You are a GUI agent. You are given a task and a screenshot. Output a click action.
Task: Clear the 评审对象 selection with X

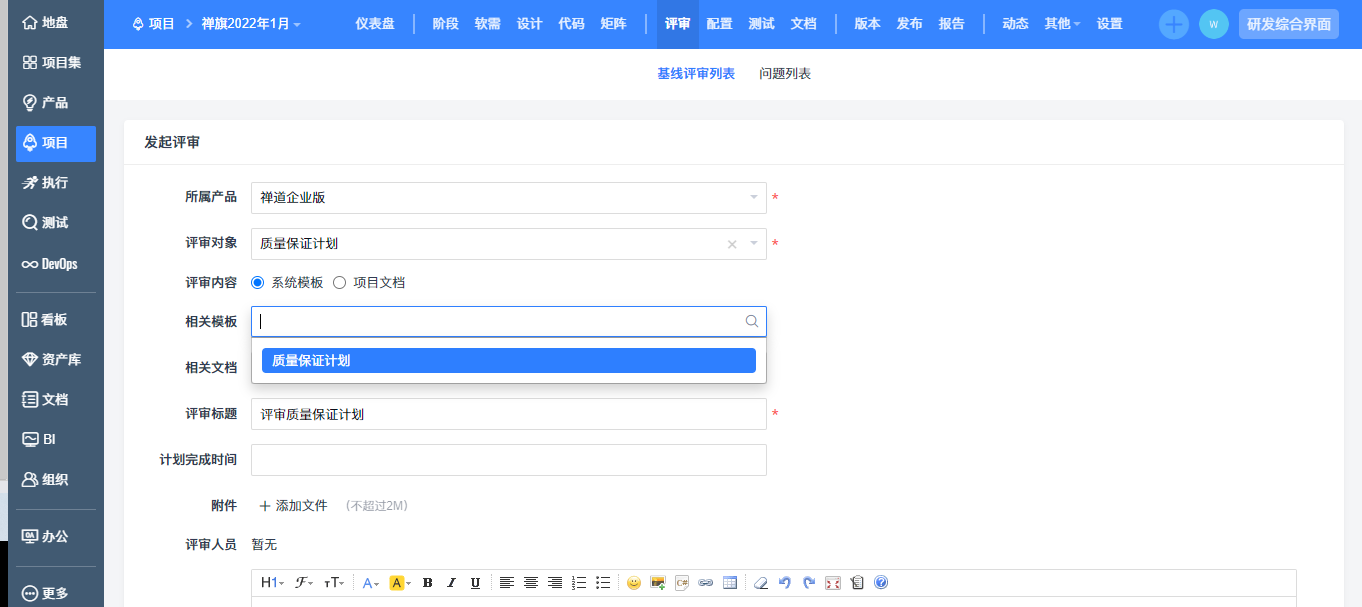click(732, 244)
